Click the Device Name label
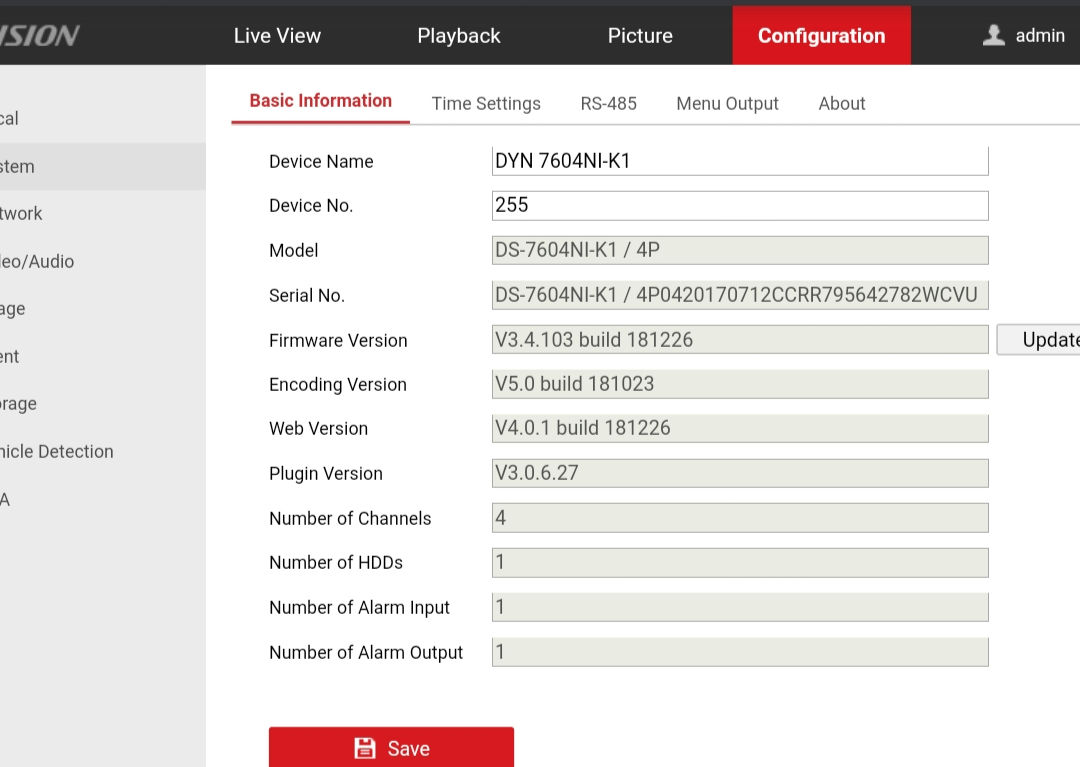1080x767 pixels. (321, 162)
